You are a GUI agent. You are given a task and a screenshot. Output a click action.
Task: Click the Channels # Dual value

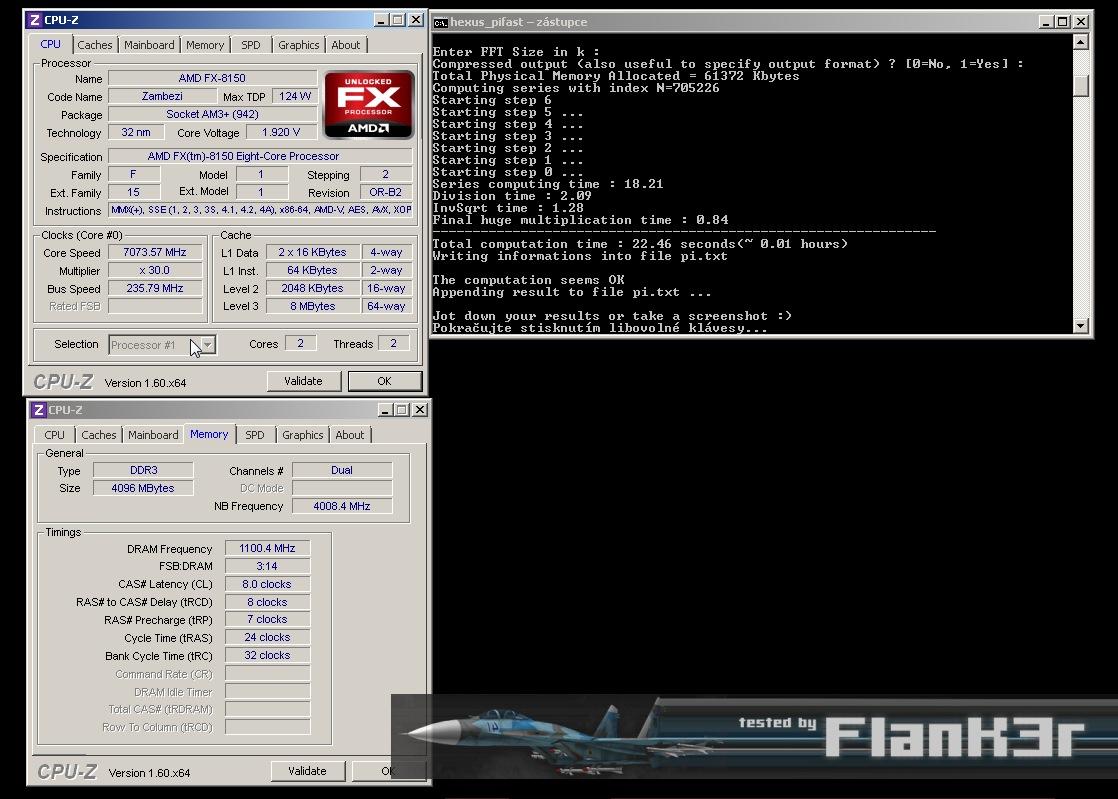point(342,470)
